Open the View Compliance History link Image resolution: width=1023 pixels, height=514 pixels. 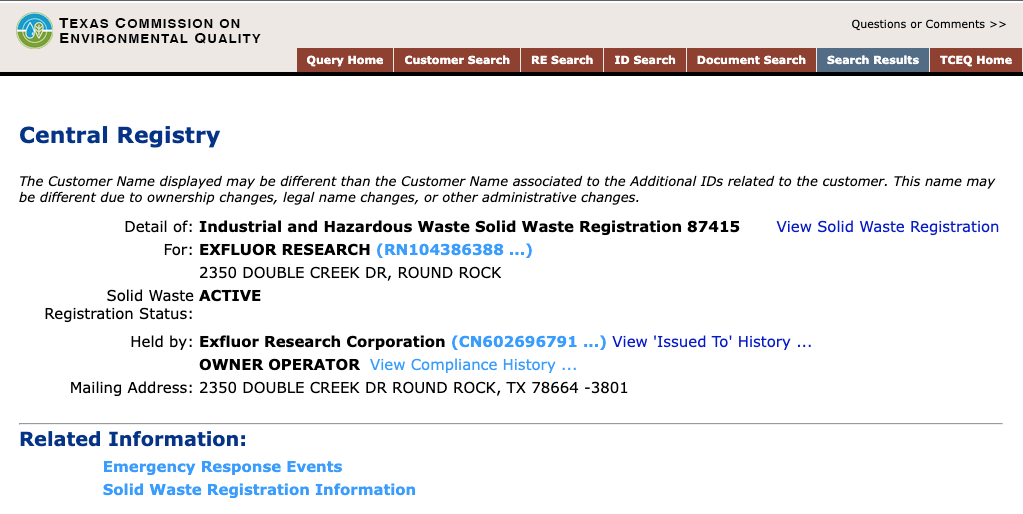pos(473,365)
